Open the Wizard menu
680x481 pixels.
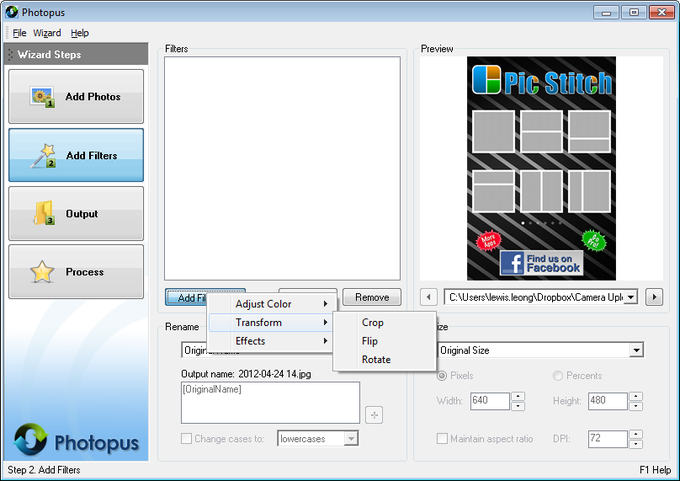[x=47, y=33]
